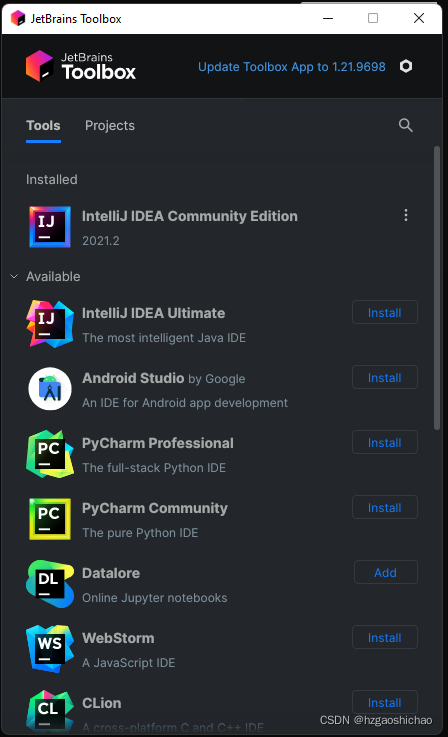Click the IntelliJ IDEA Community Edition icon

pyautogui.click(x=50, y=227)
